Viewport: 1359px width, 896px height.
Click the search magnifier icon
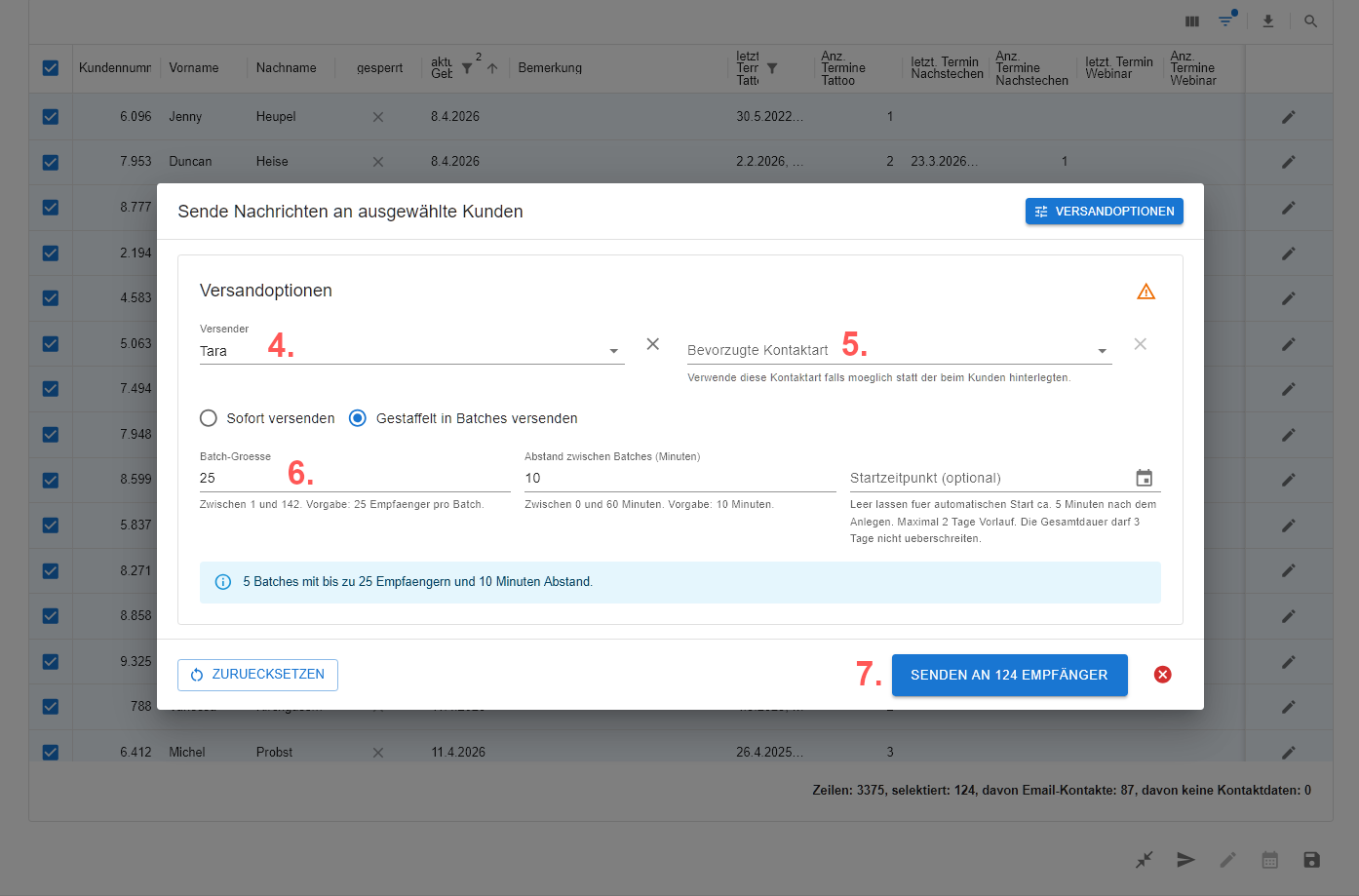[x=1311, y=21]
